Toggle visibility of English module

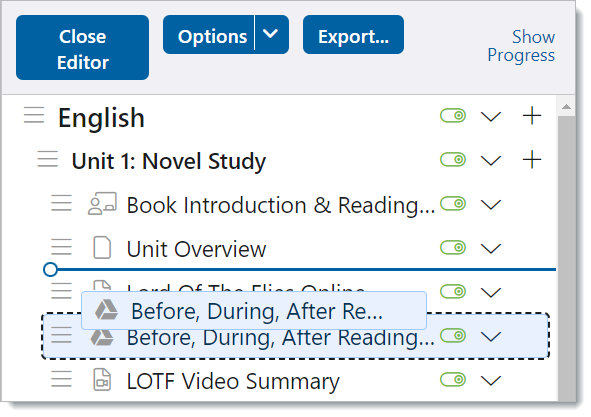(453, 116)
